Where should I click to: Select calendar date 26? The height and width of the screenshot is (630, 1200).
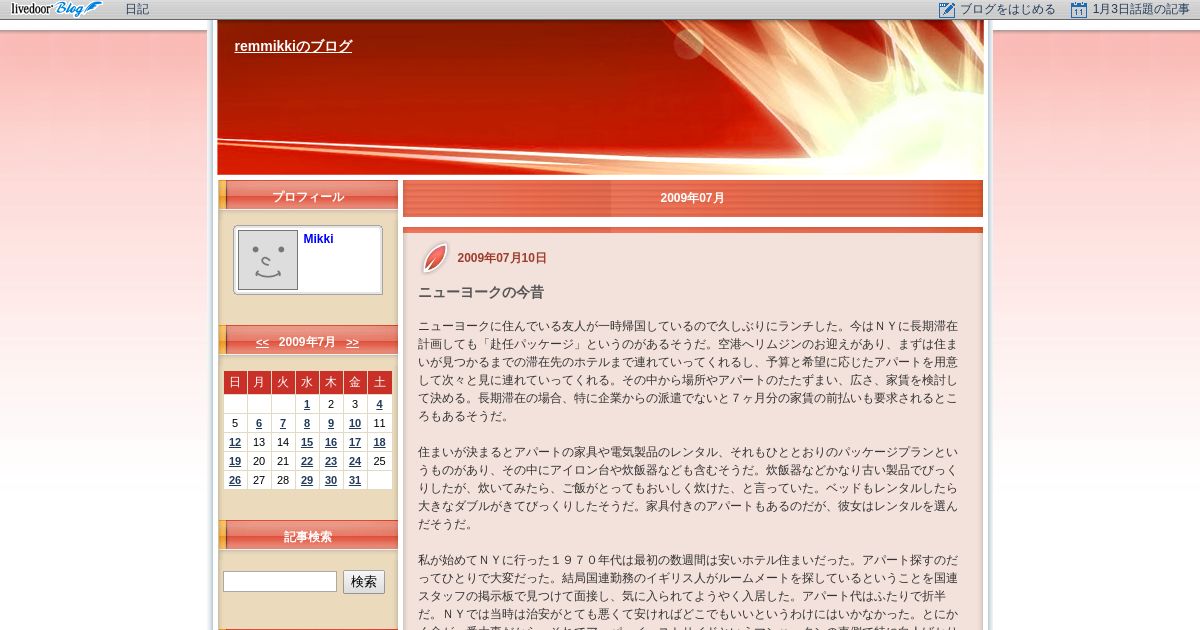[x=235, y=480]
